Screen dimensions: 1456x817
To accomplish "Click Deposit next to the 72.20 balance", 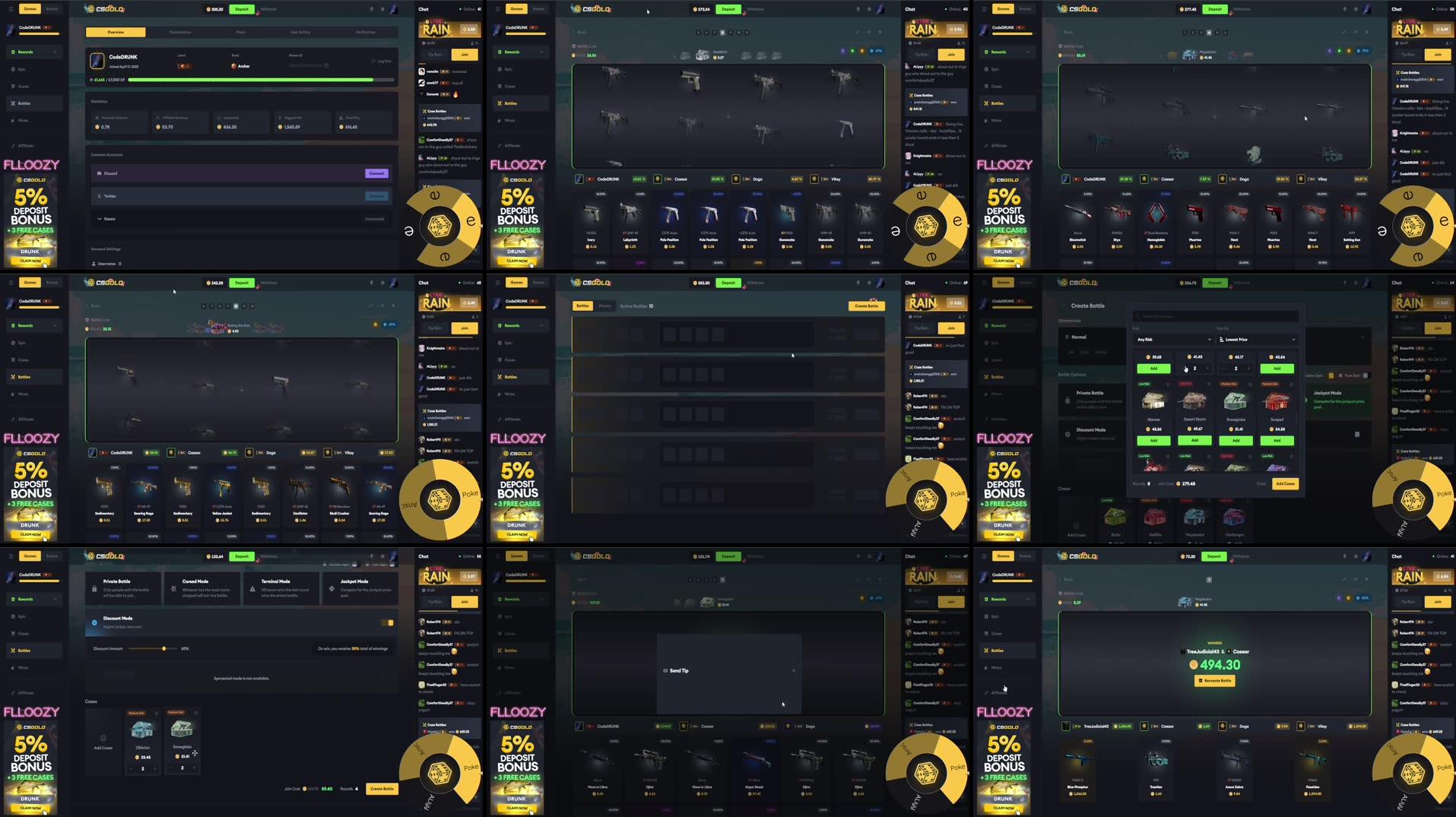I will coord(1214,556).
